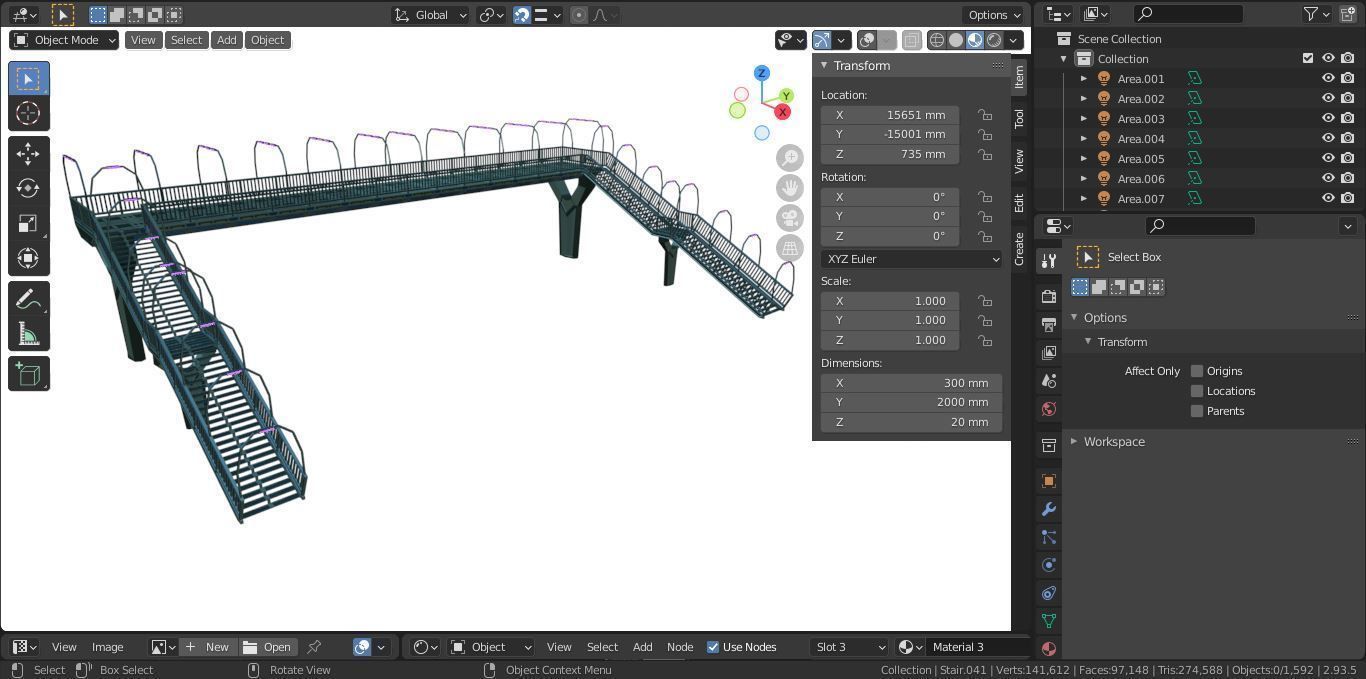Click the Dimensions Y 2000 mm field
The width and height of the screenshot is (1366, 679).
pos(911,402)
